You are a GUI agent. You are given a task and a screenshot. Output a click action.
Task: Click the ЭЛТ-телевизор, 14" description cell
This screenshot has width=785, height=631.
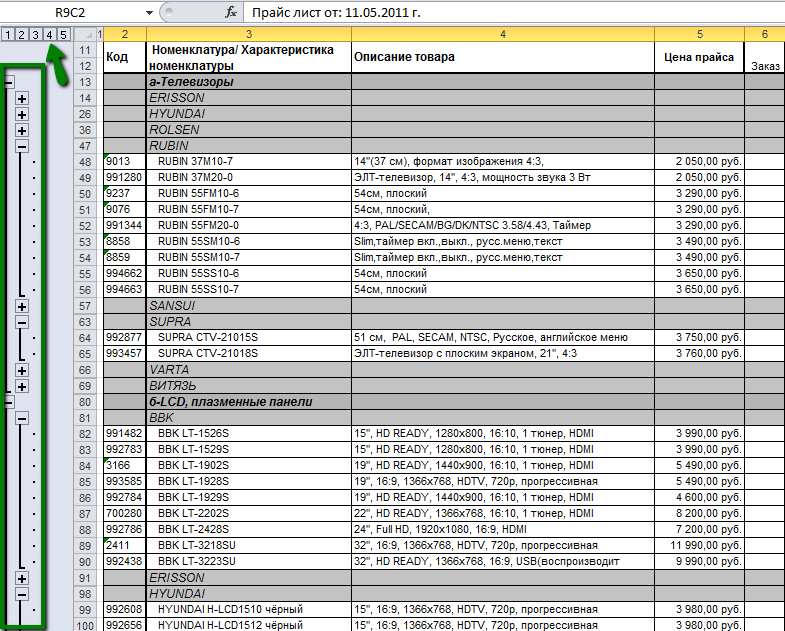click(x=503, y=177)
